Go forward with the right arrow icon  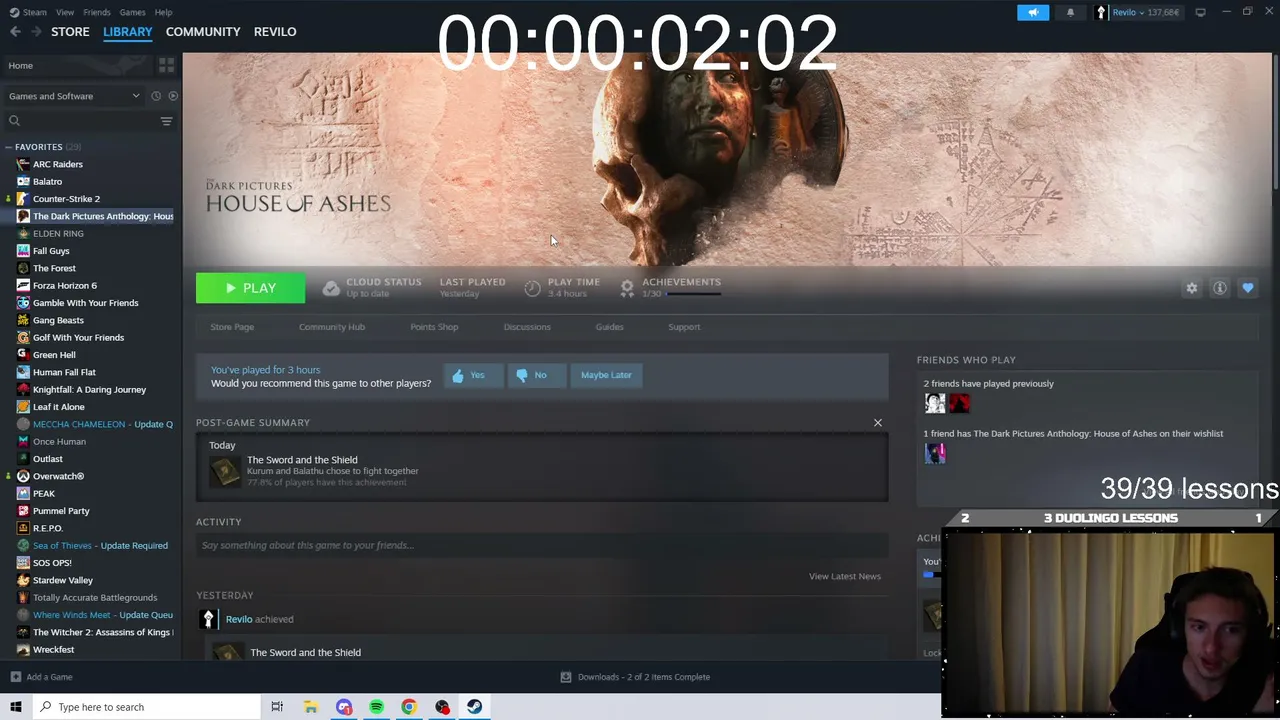tap(37, 32)
